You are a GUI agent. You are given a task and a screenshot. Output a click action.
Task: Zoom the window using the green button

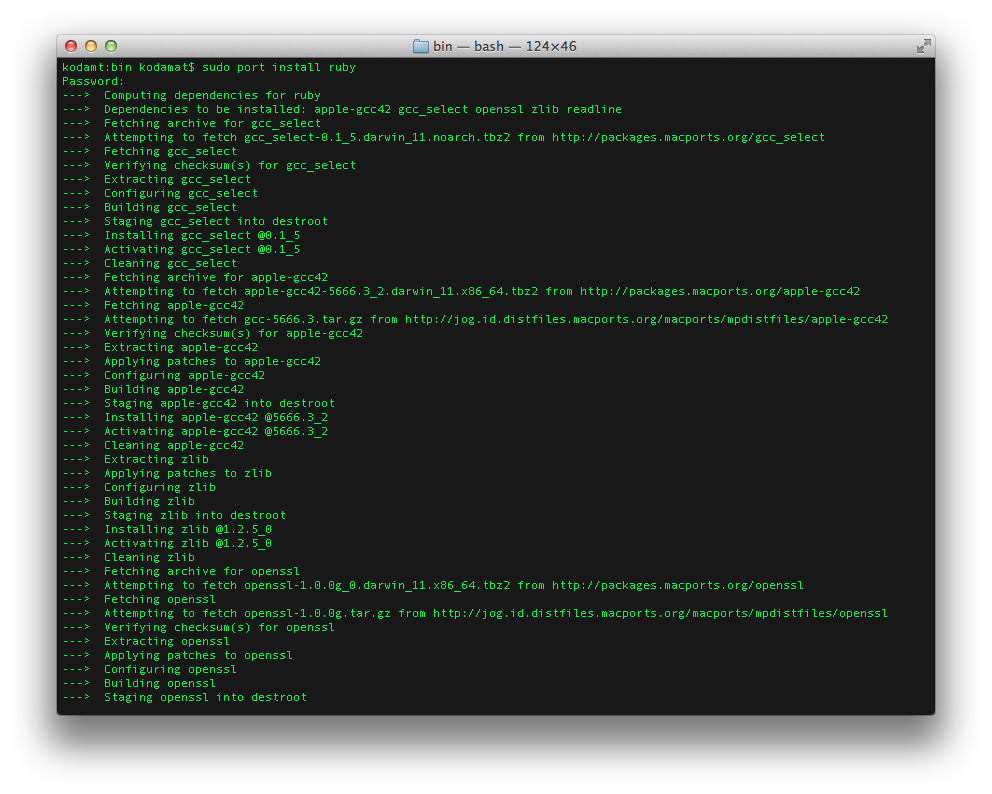point(111,46)
